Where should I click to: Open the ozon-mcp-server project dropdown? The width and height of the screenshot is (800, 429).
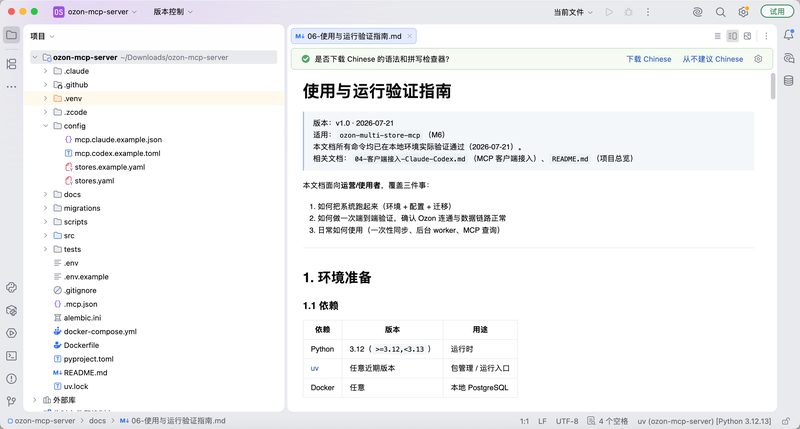point(95,12)
